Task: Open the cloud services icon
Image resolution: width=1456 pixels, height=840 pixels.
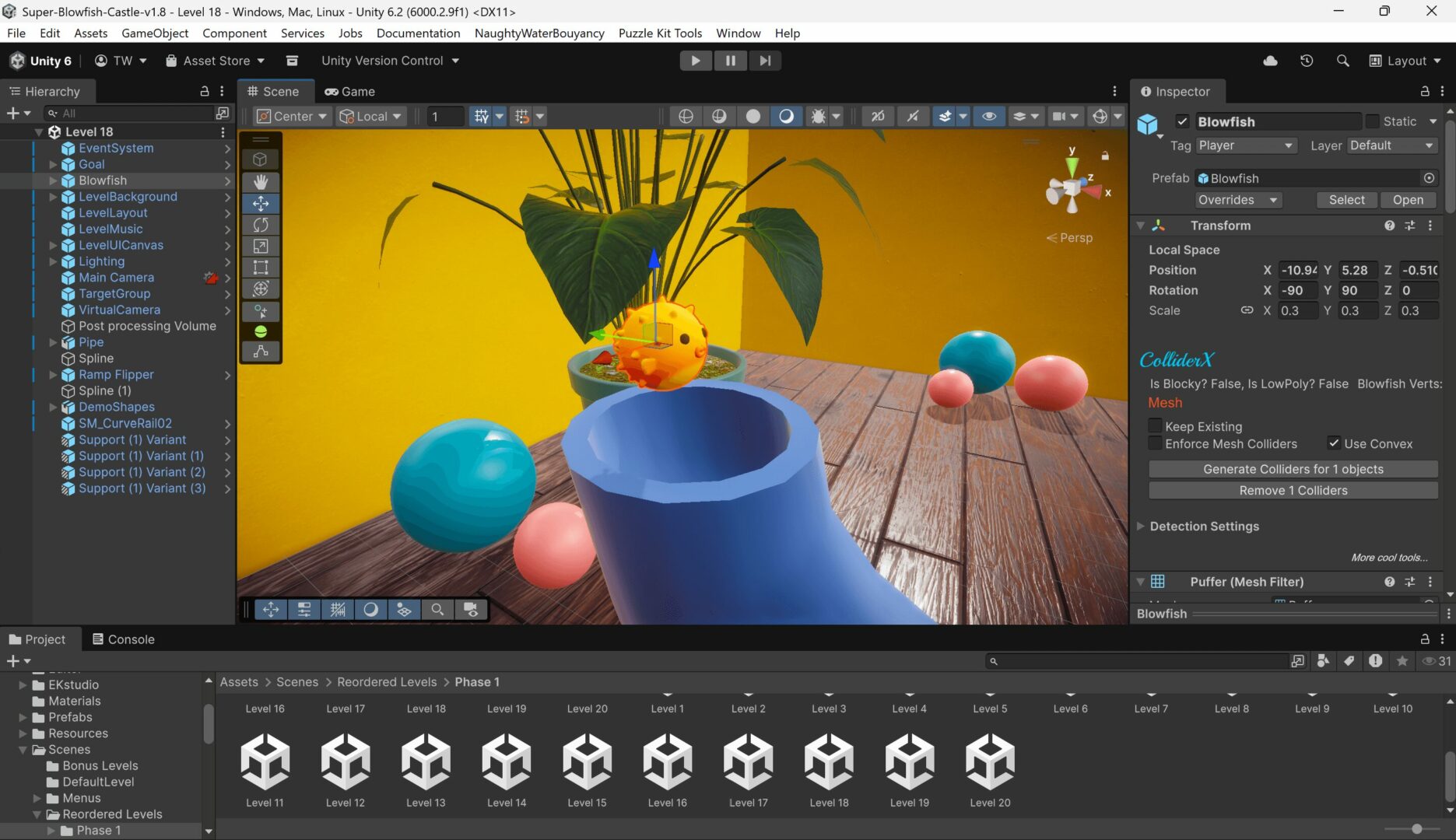Action: (x=1270, y=61)
